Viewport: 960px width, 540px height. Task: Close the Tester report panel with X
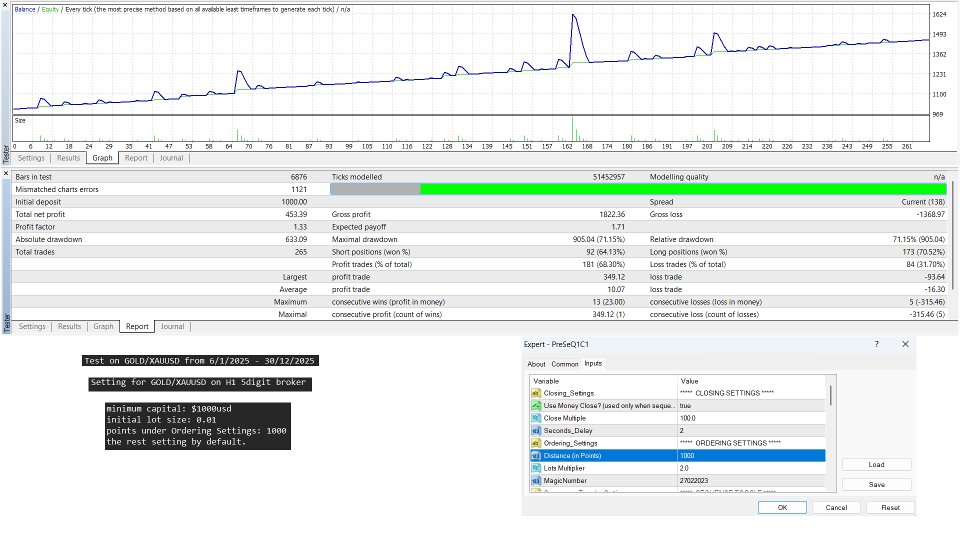click(x=6, y=173)
